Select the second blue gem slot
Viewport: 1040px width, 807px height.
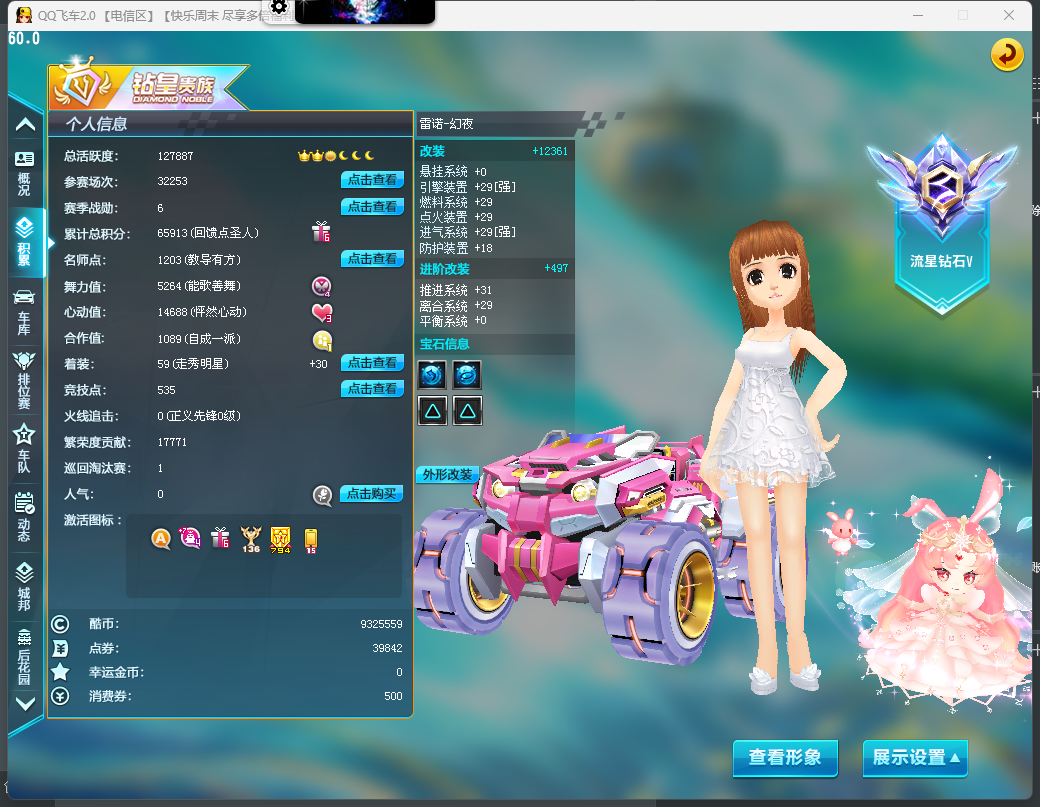(467, 375)
